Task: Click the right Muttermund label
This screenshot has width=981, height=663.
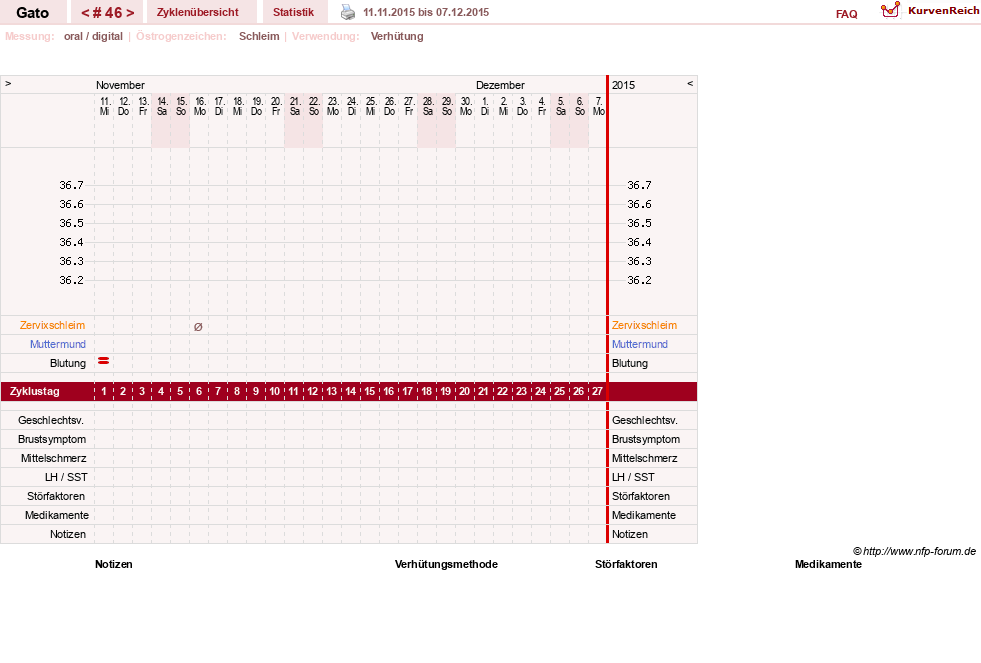Action: (640, 344)
